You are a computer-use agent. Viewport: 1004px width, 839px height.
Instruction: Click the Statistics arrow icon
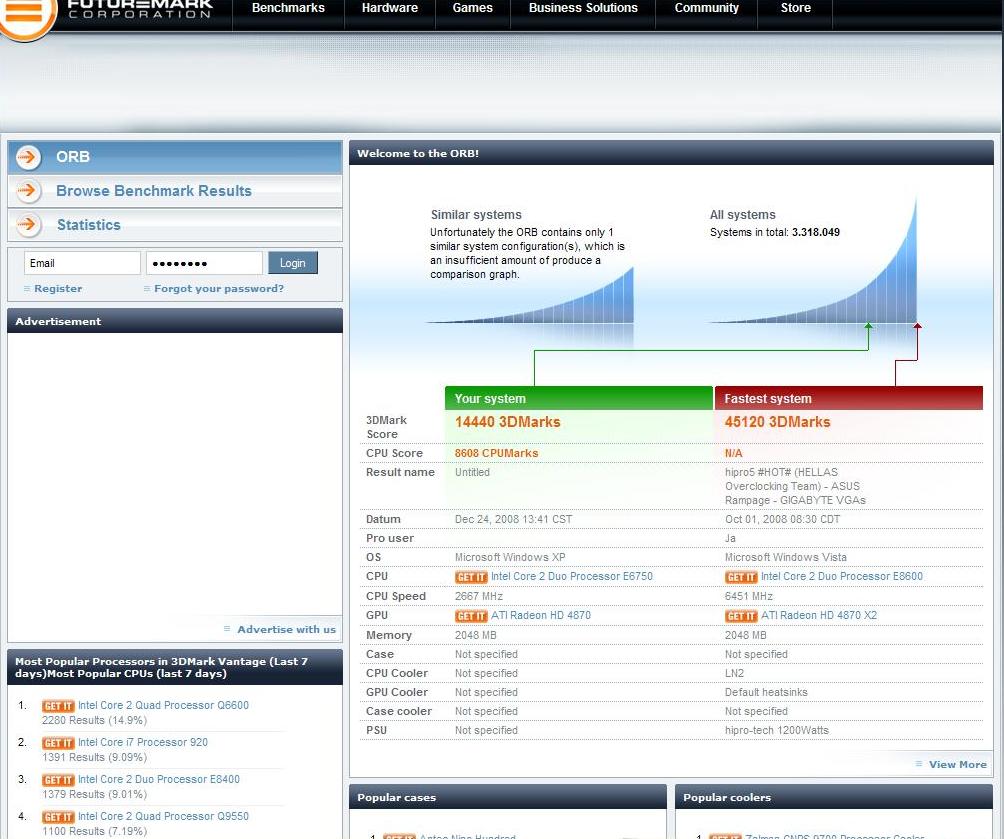[28, 225]
